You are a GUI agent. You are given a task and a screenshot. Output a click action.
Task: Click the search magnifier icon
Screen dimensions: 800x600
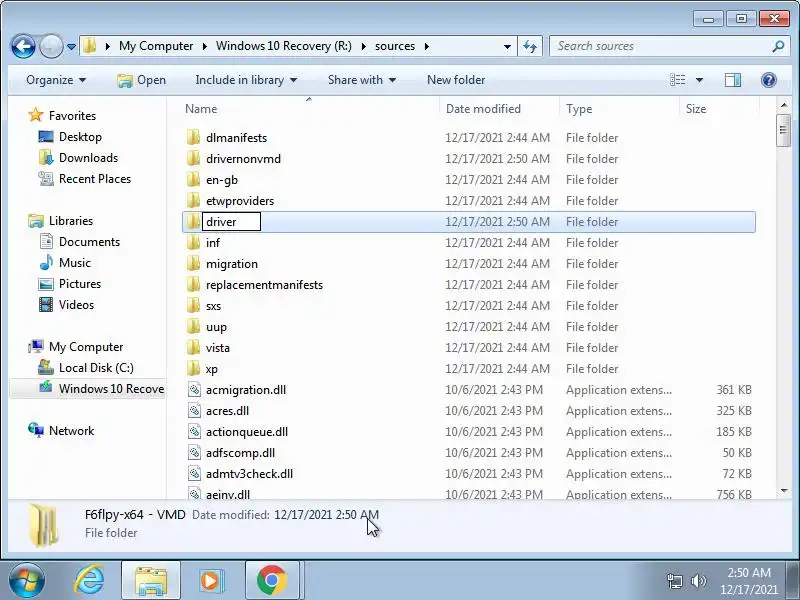[x=778, y=46]
